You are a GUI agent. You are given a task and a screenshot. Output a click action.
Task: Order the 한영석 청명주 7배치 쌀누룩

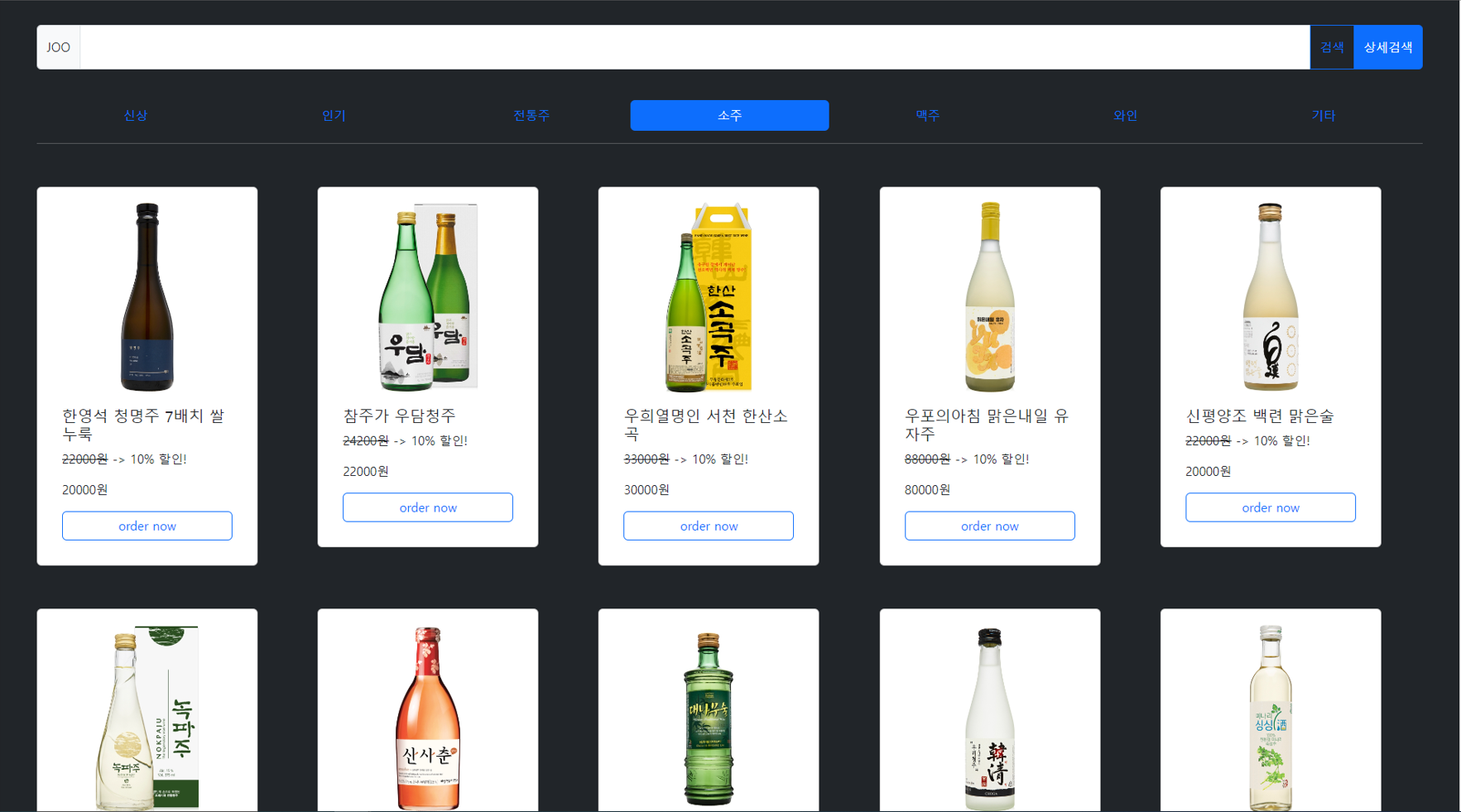pos(147,526)
